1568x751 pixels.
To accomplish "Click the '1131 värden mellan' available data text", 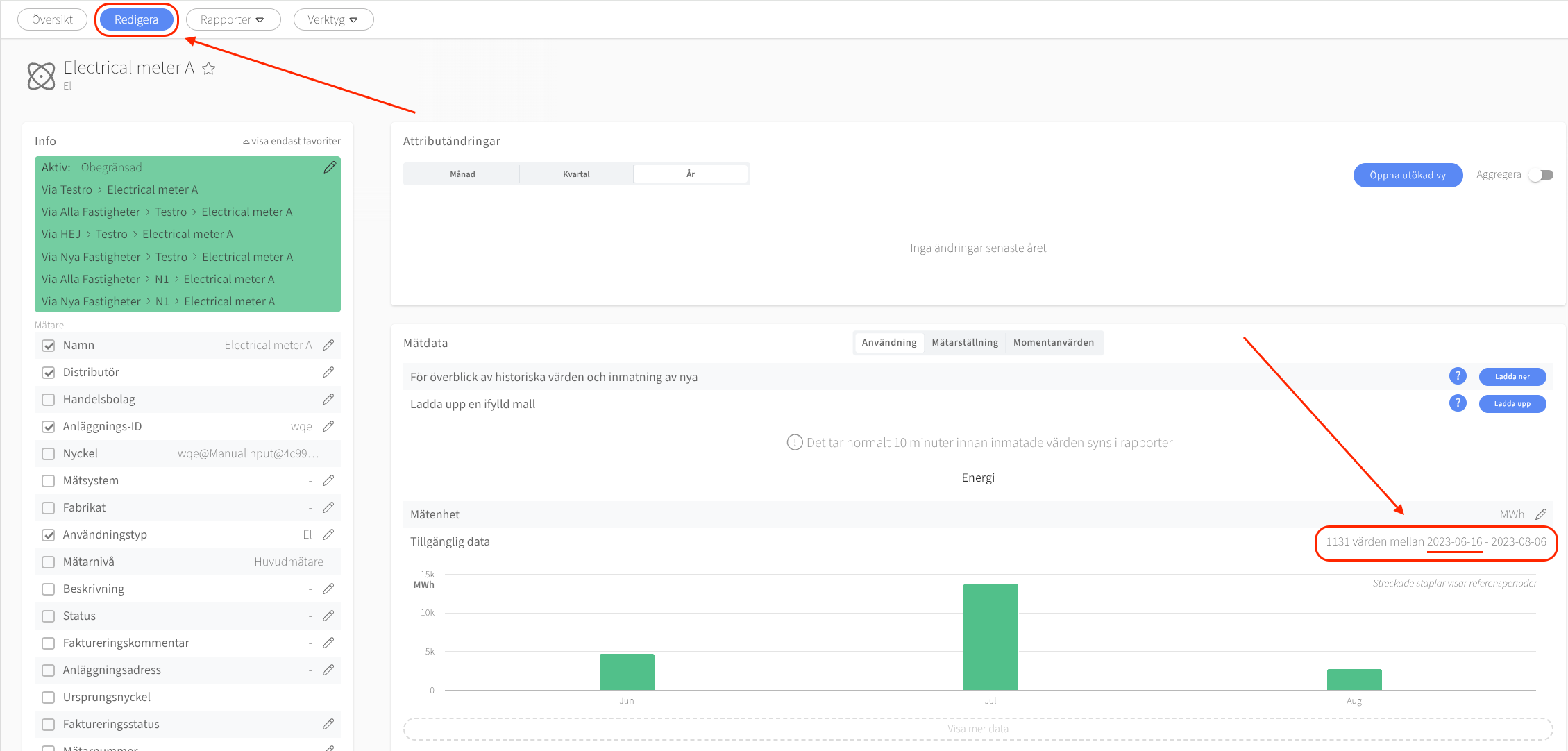I will (x=1374, y=541).
